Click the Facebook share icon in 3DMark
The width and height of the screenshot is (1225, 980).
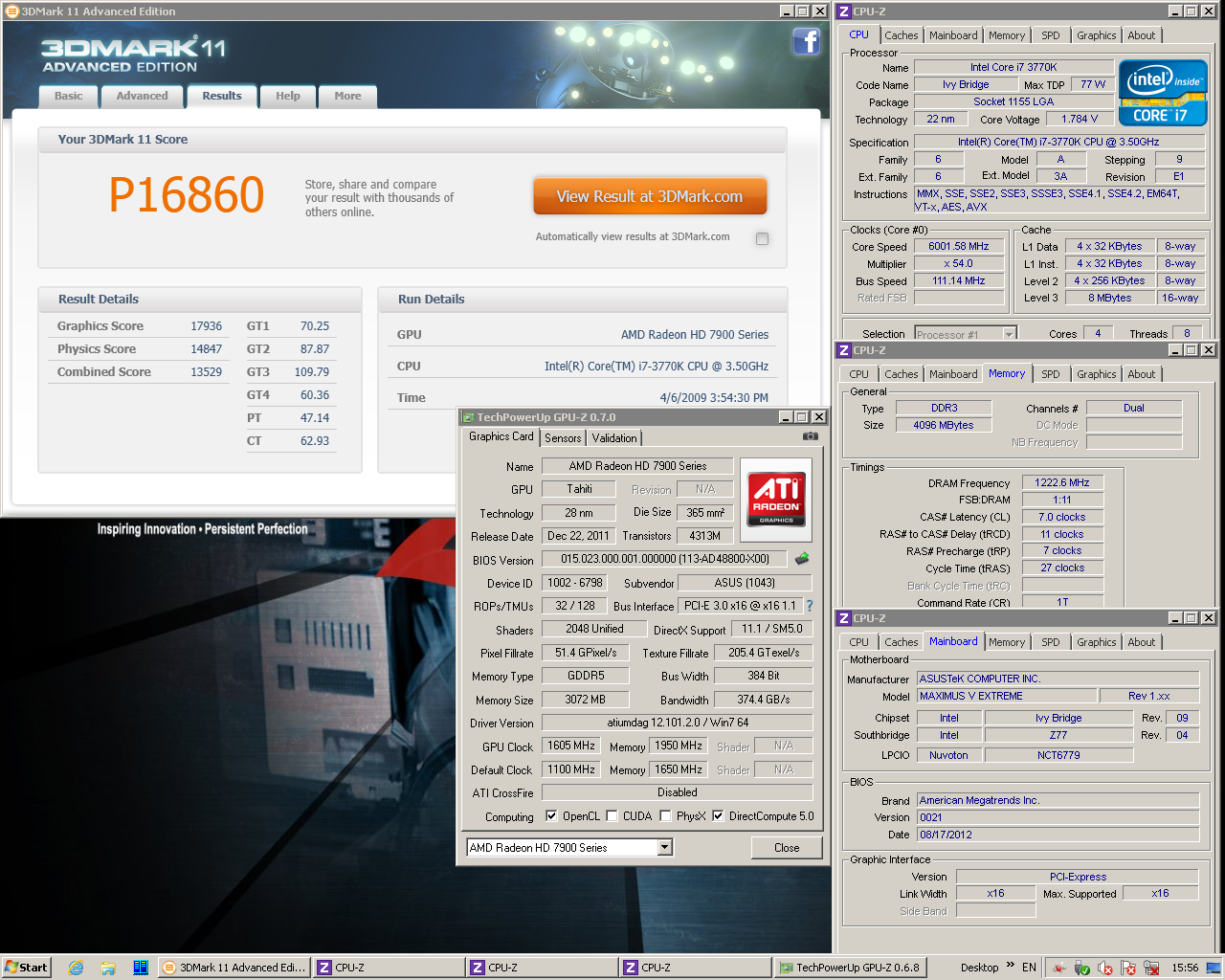[x=807, y=42]
